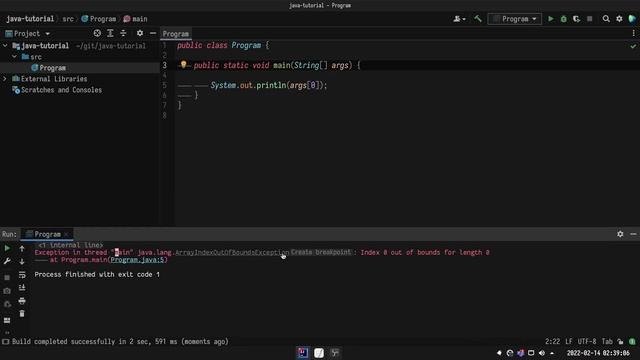The image size is (640, 360).
Task: Change the Tab indent setting in the status bar
Action: [x=607, y=342]
